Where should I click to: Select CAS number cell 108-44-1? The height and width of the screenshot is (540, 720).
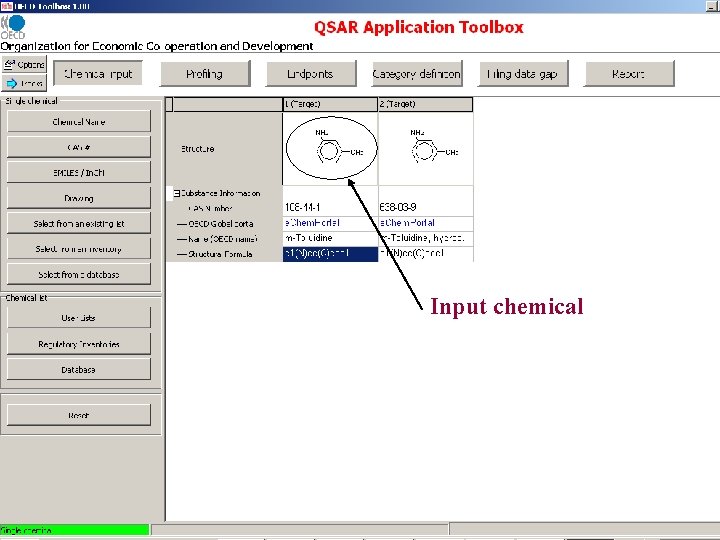(x=330, y=207)
